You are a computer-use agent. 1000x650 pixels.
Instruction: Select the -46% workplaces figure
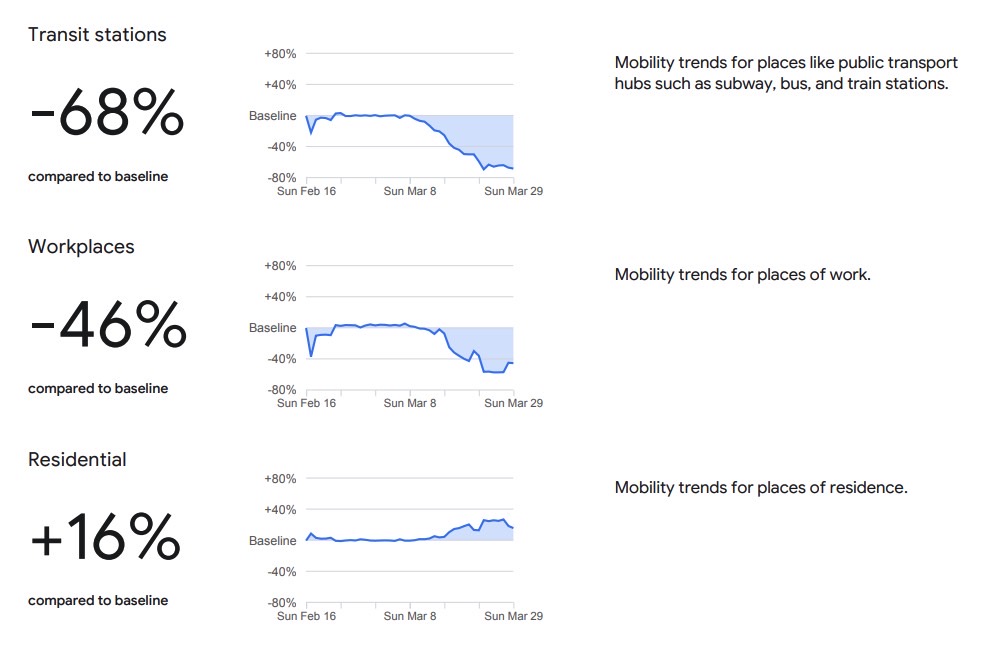108,324
